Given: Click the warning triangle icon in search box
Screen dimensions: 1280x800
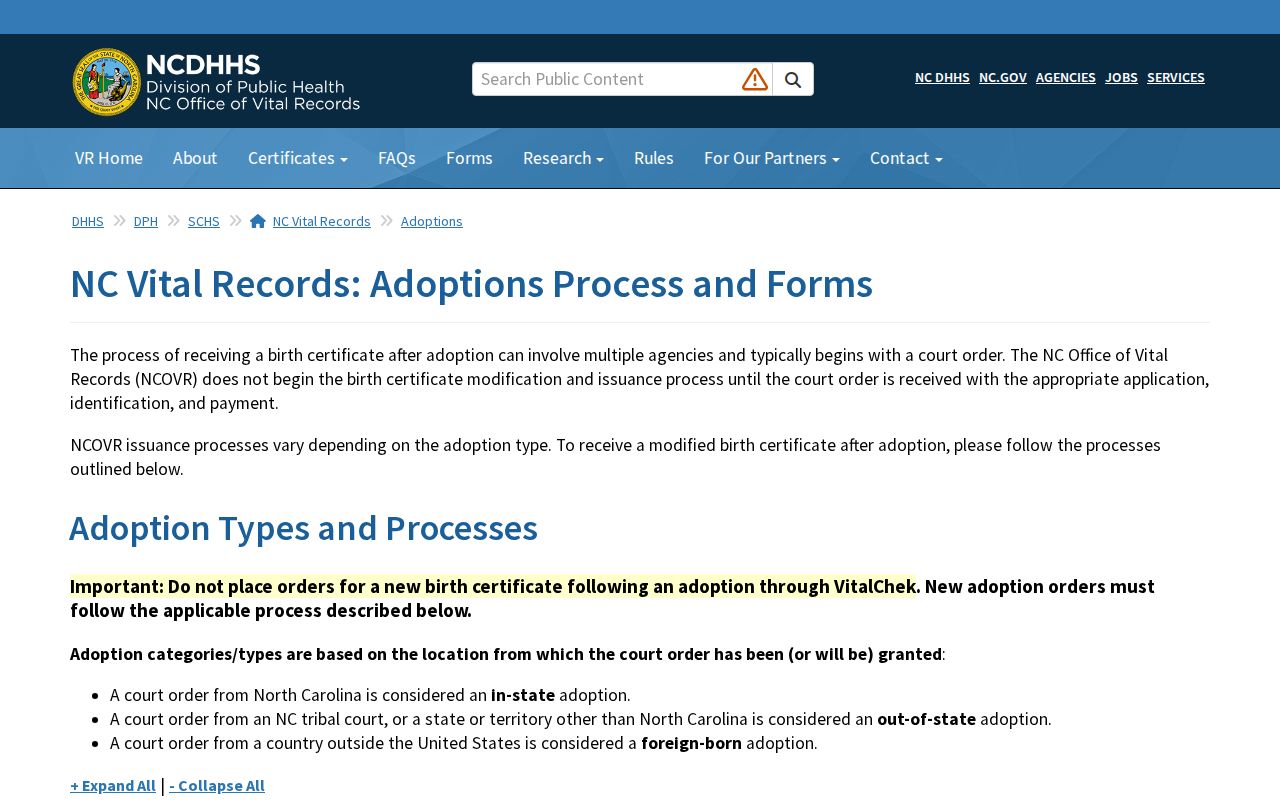Looking at the screenshot, I should pos(755,79).
